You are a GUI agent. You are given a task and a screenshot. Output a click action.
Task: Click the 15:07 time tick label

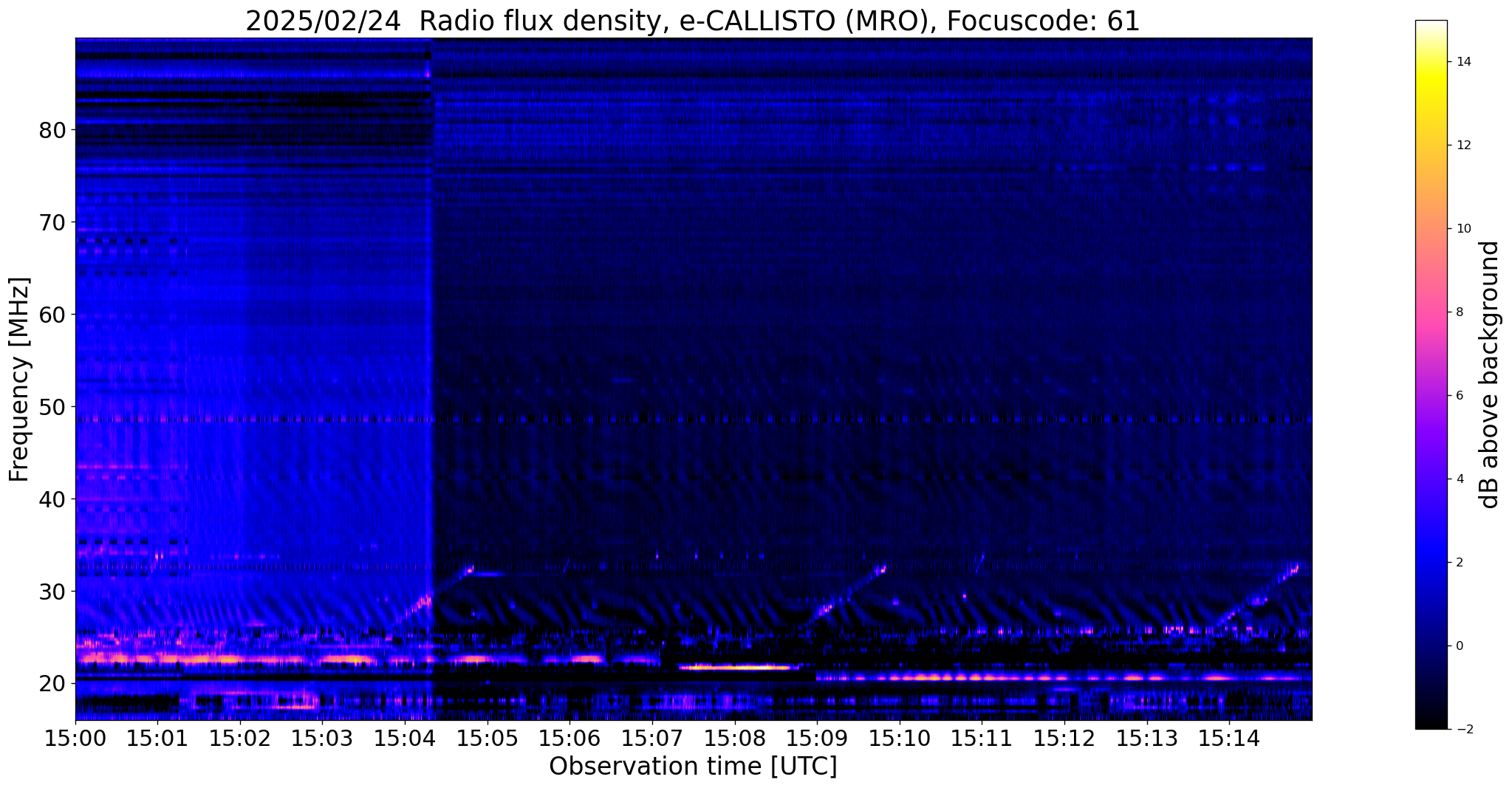coord(652,738)
